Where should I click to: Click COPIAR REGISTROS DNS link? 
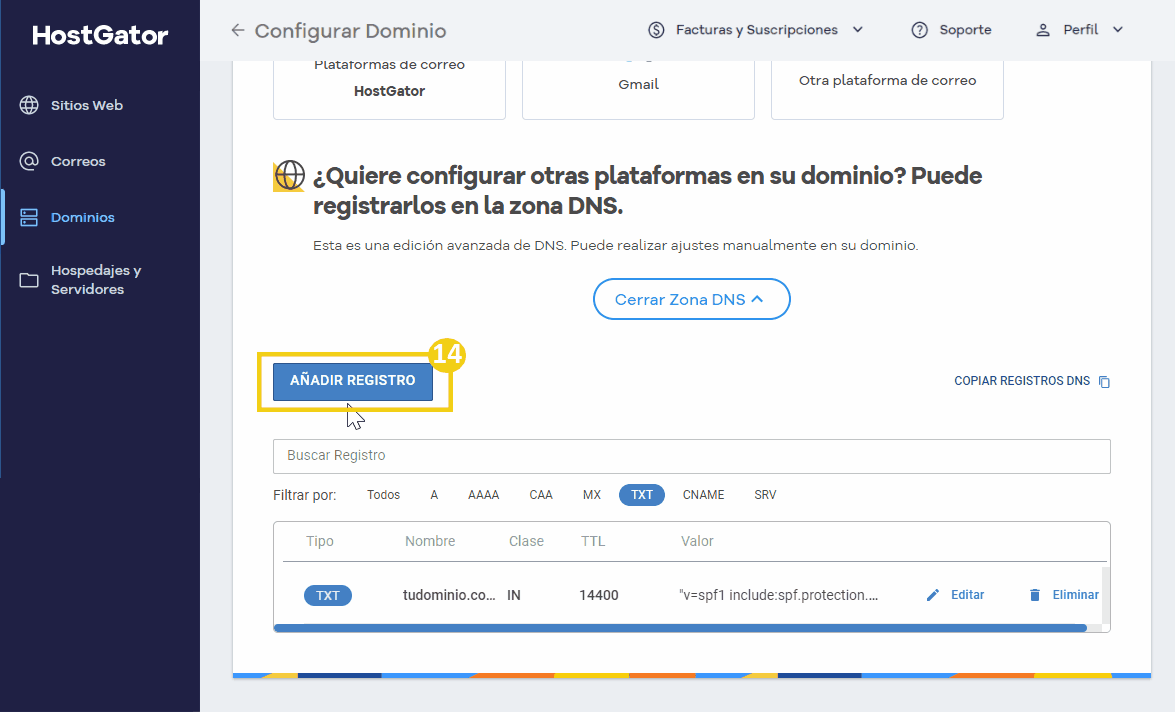point(1022,381)
